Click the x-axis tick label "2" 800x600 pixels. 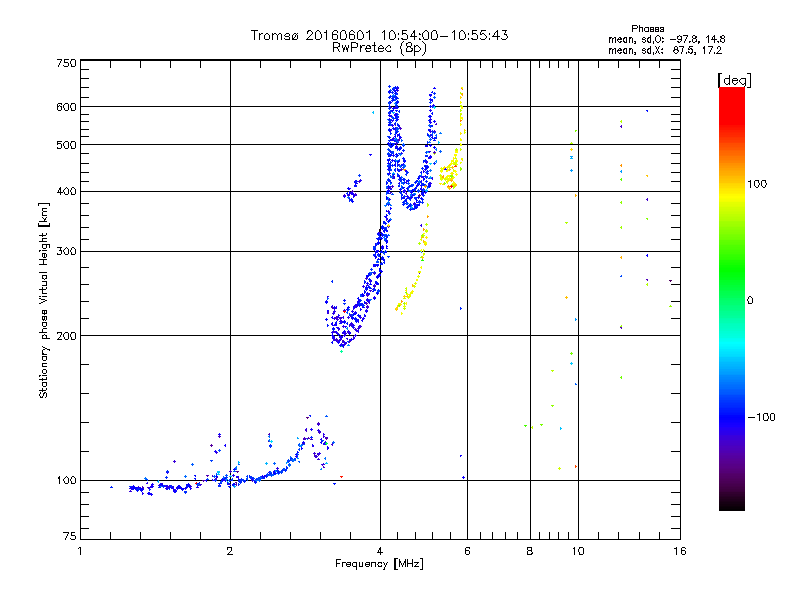(230, 551)
